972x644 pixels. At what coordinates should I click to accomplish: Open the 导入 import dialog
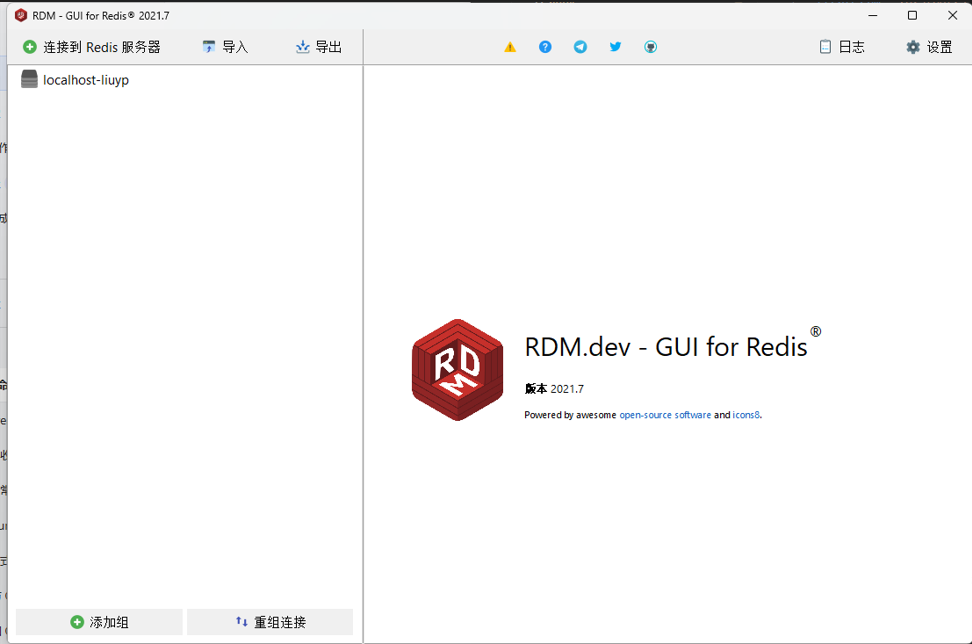pos(225,46)
